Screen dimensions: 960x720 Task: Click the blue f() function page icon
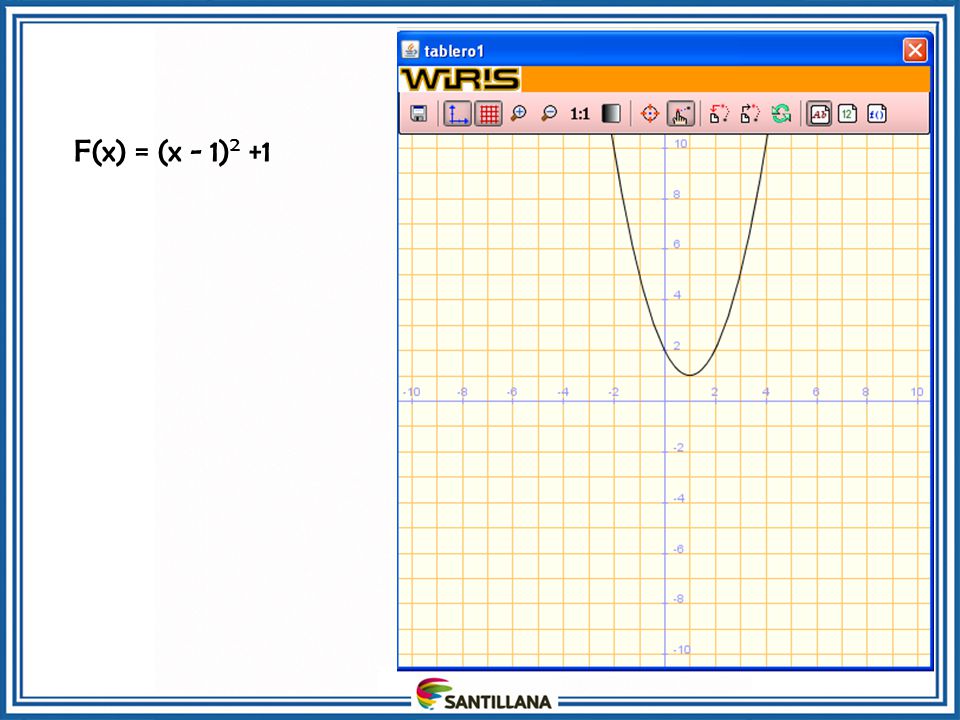tap(877, 114)
